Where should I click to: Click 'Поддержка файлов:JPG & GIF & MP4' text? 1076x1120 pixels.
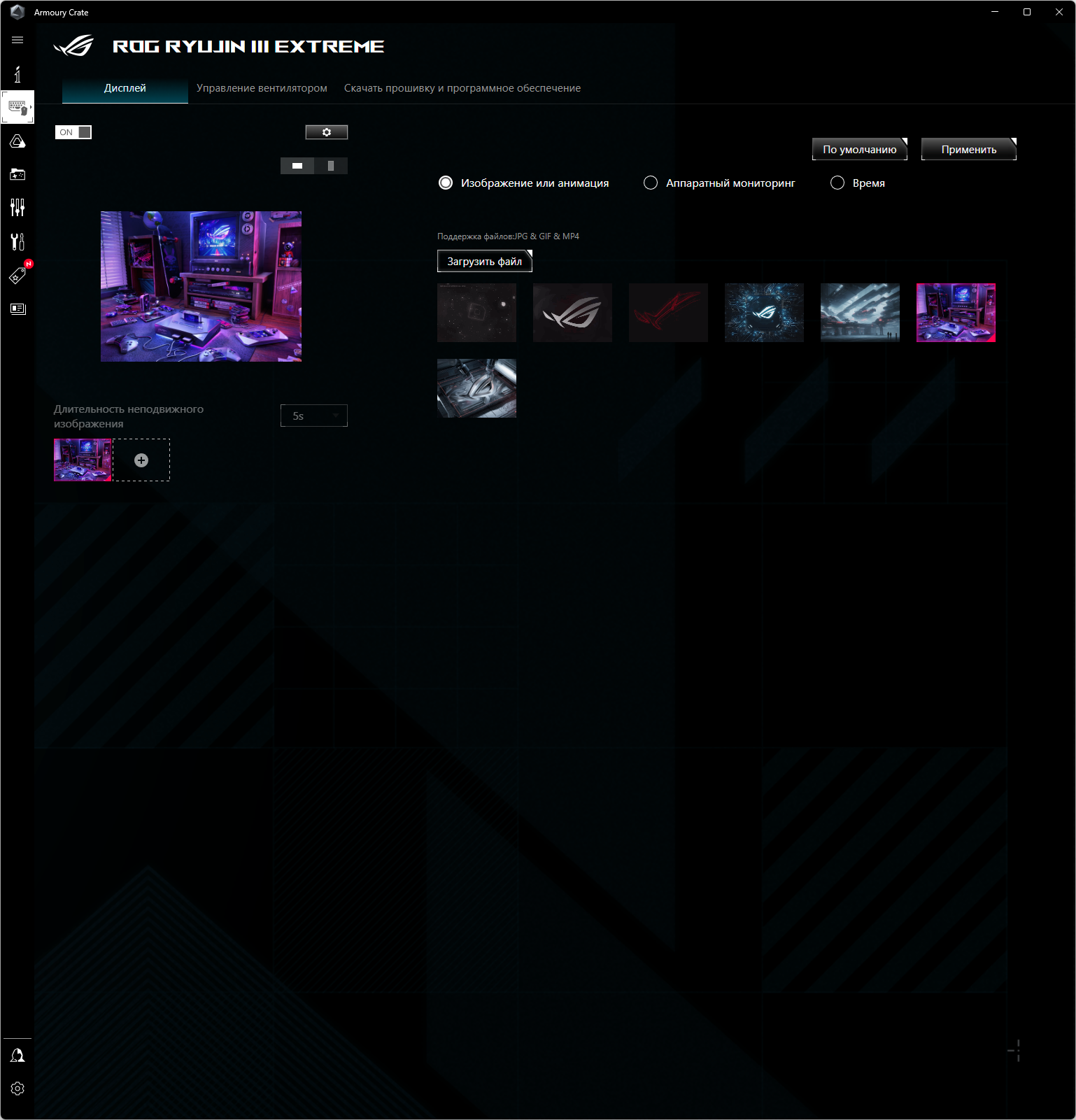[509, 236]
